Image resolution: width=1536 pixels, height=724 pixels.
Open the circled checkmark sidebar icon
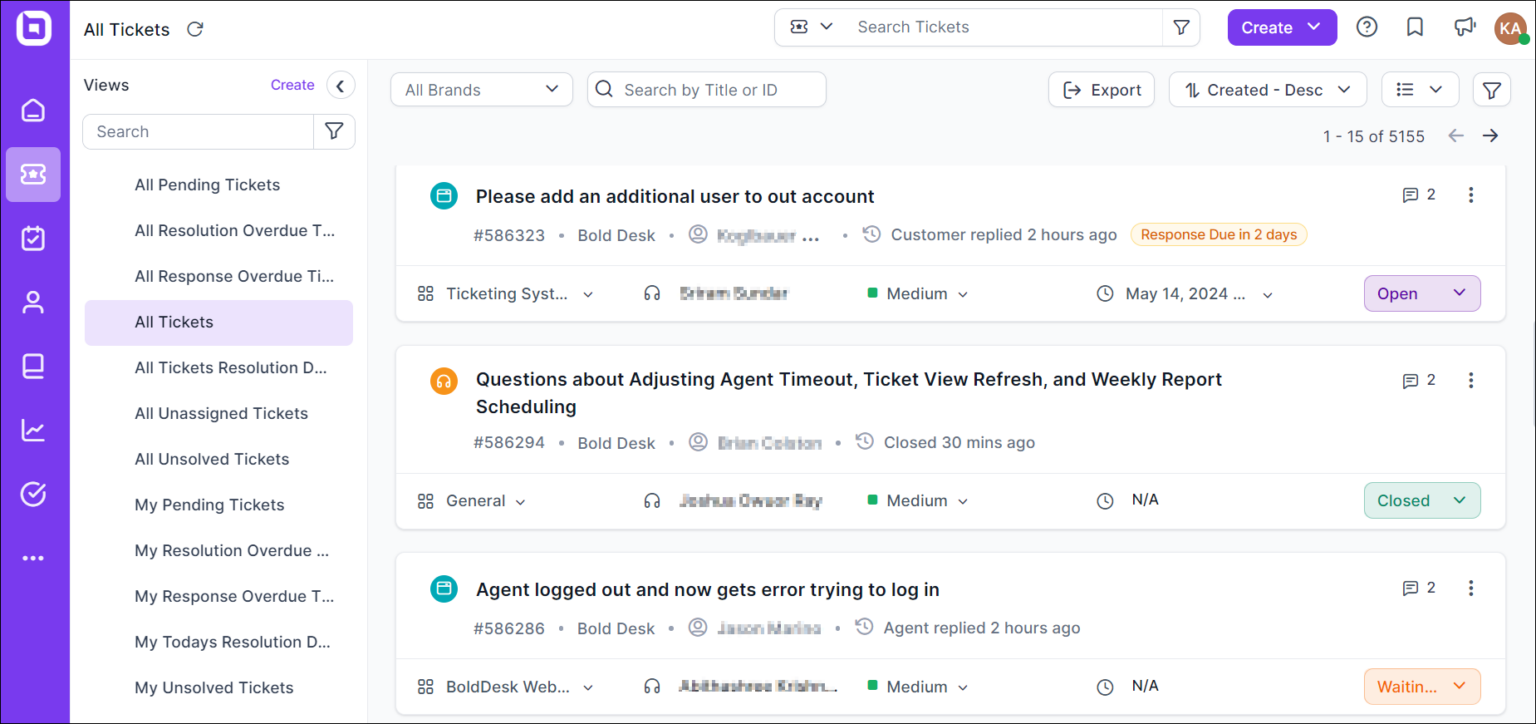click(34, 494)
